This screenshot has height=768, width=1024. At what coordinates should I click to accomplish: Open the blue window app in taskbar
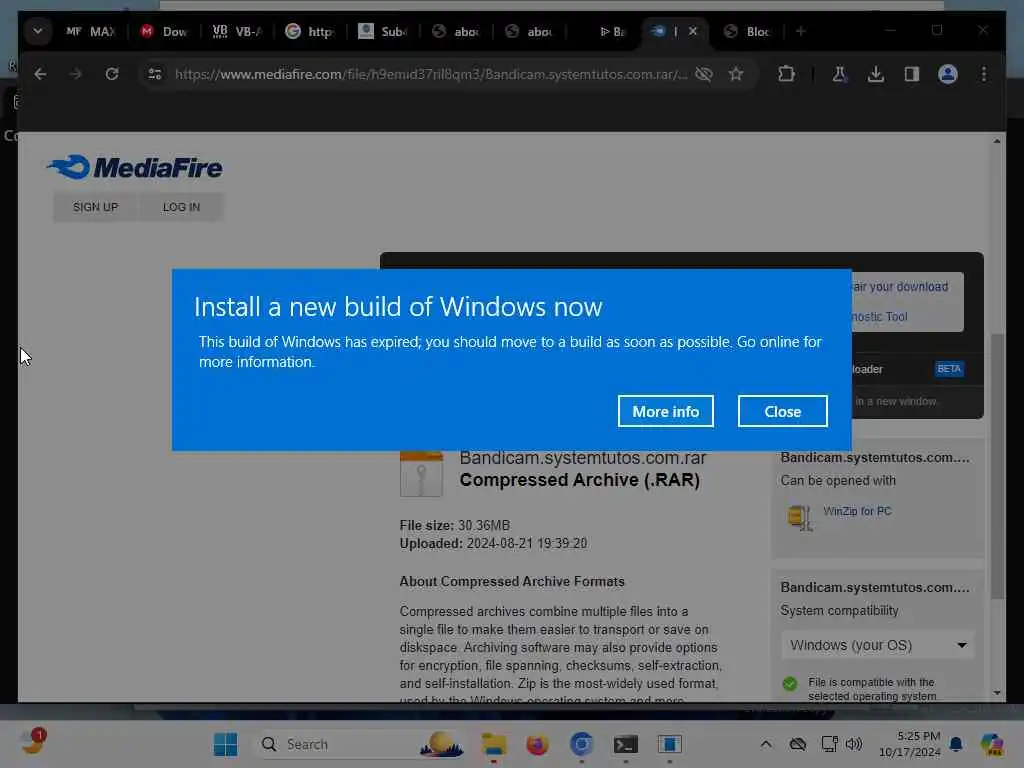669,744
